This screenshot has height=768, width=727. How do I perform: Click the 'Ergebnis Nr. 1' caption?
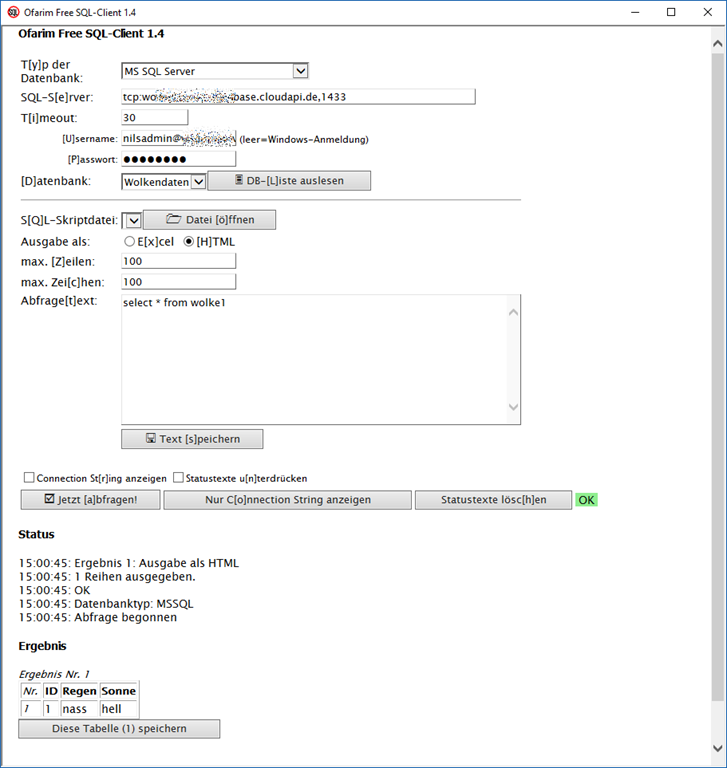[x=54, y=674]
